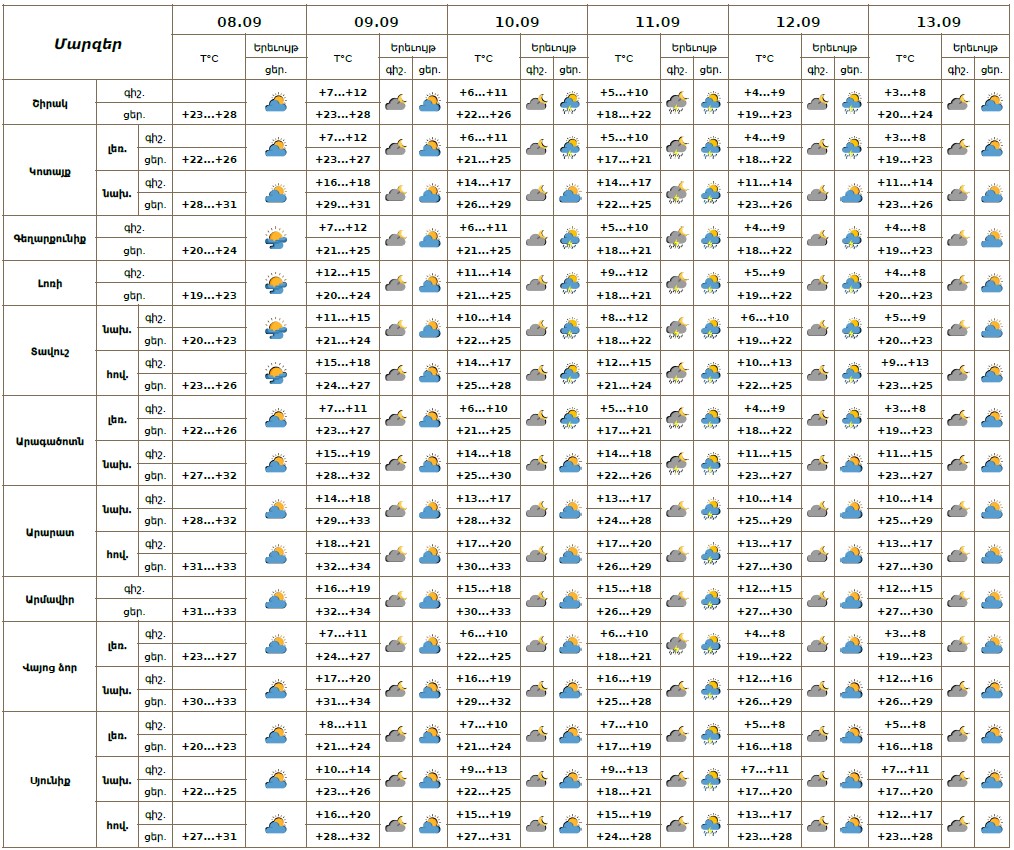Screen dimensions: 1014x850
Task: Click Գեղարքունիք's night weather icon for 12.09
Action: coord(817,238)
